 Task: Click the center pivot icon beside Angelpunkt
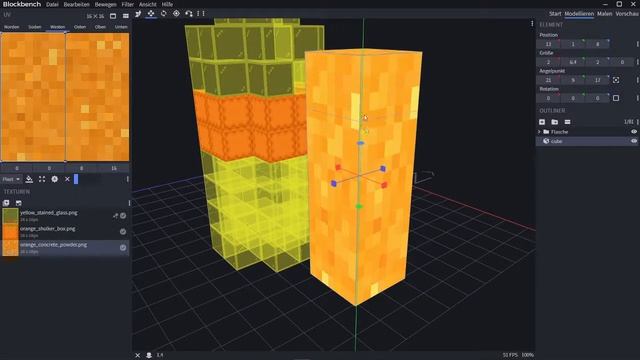pyautogui.click(x=616, y=80)
